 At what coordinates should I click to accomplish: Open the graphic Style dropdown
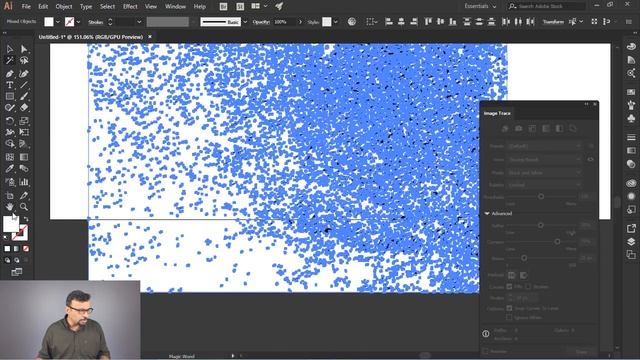[336, 22]
